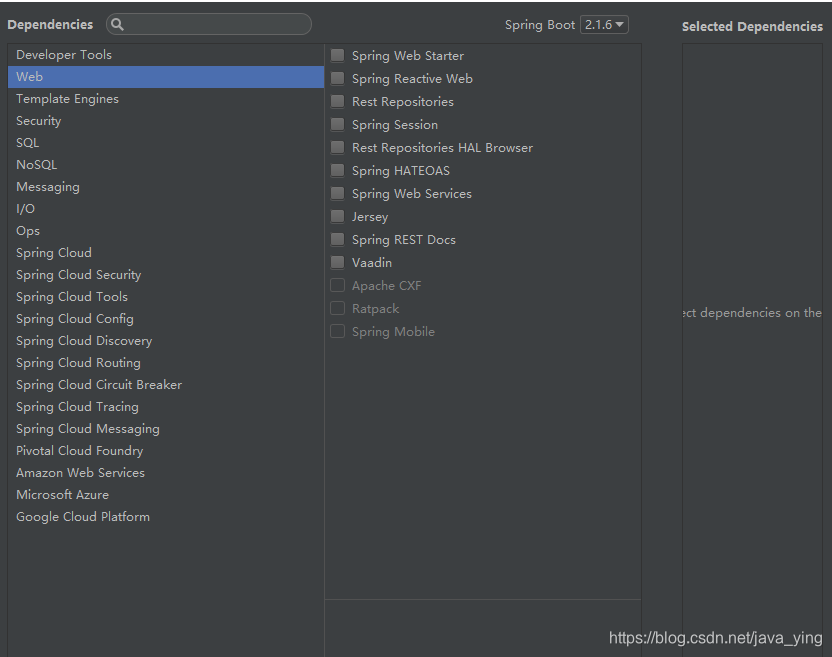832x657 pixels.
Task: Select the Web category
Action: [x=166, y=77]
